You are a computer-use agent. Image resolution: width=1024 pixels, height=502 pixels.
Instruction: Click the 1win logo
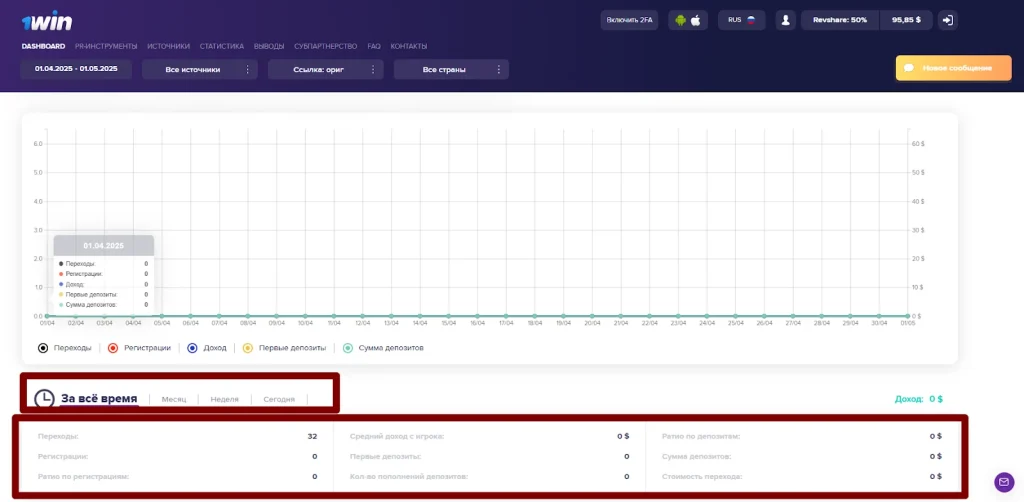(46, 22)
